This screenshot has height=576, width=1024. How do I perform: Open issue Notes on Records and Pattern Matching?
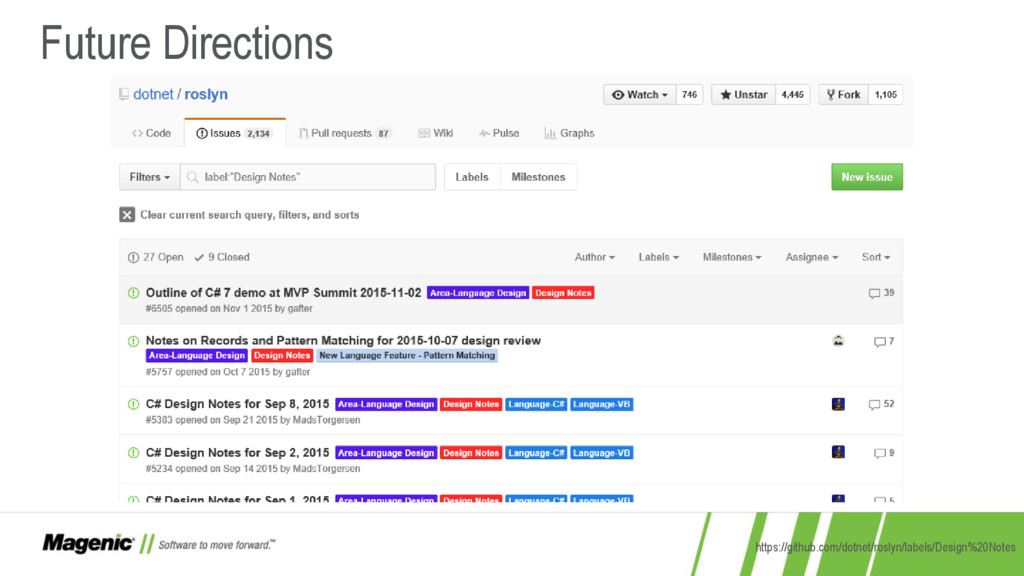(343, 340)
